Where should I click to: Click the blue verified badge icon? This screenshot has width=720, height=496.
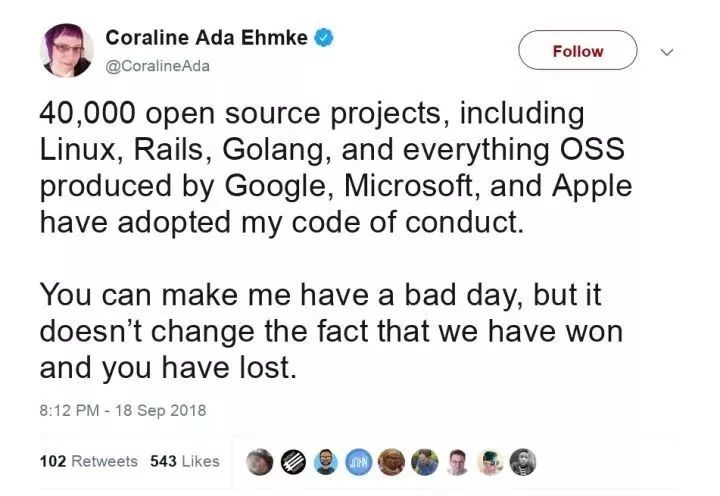tap(325, 38)
